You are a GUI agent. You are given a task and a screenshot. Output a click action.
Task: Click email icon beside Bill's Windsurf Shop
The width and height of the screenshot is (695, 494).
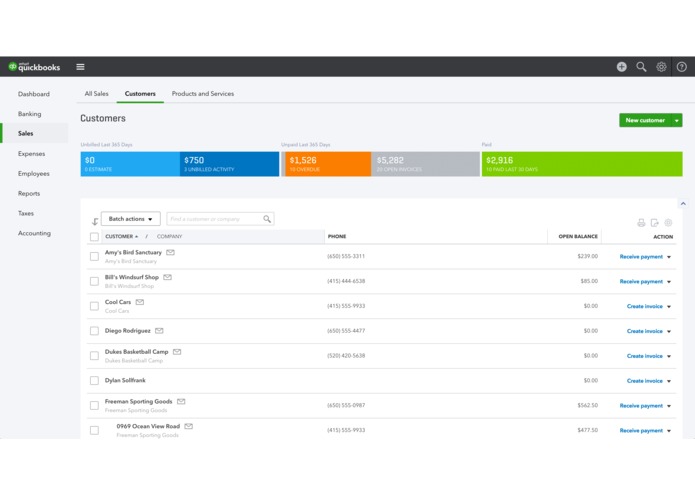click(x=167, y=277)
